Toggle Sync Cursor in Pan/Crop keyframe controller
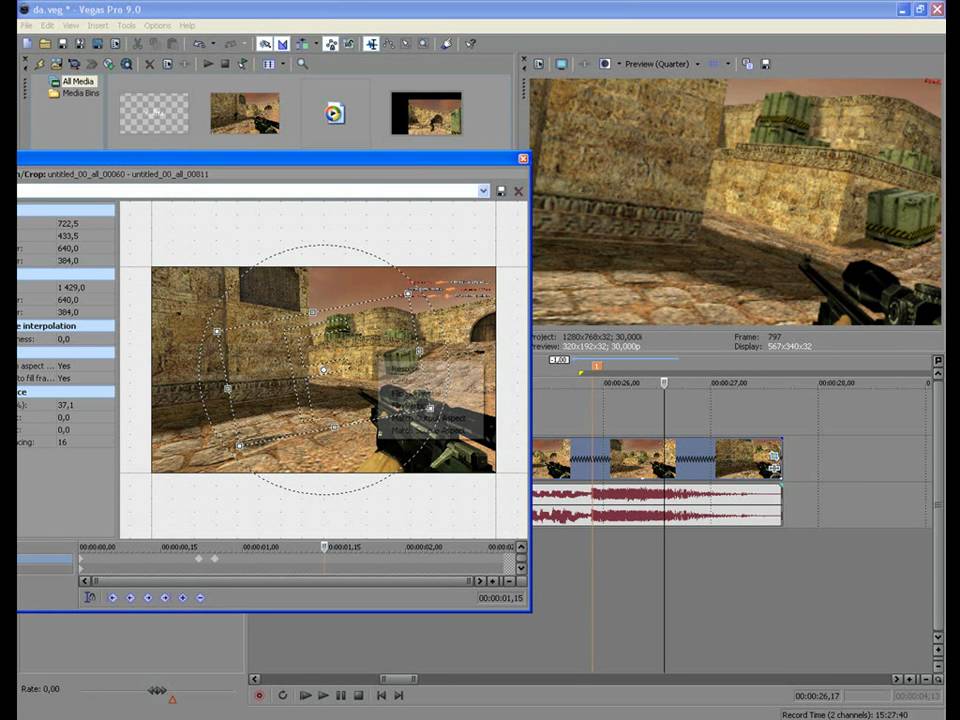This screenshot has width=960, height=720. 90,598
